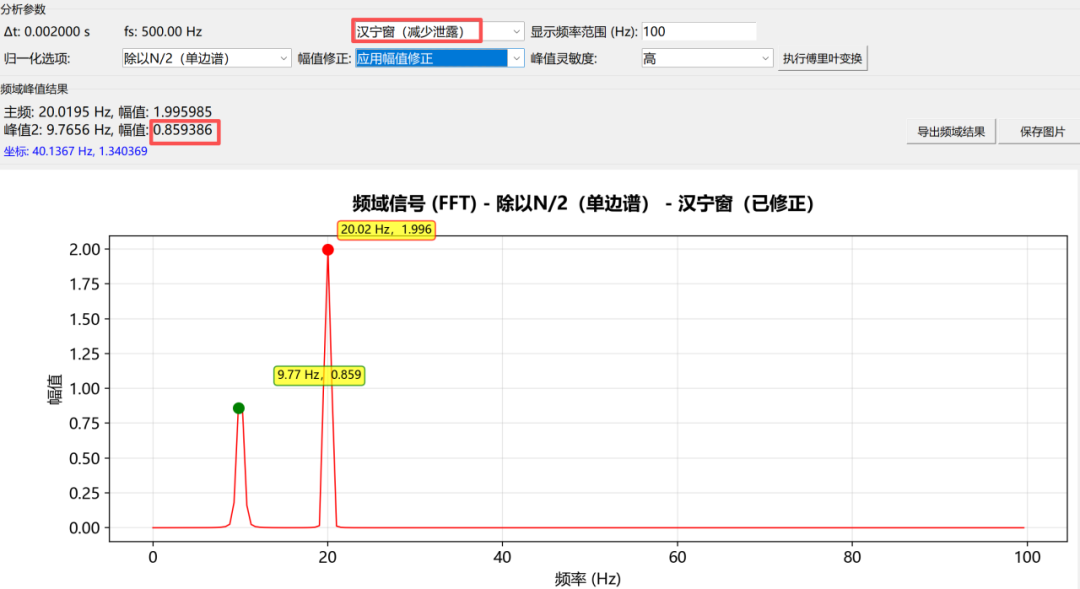Click the 2.00 y-axis tick label
The height and width of the screenshot is (589, 1080).
tap(85, 249)
